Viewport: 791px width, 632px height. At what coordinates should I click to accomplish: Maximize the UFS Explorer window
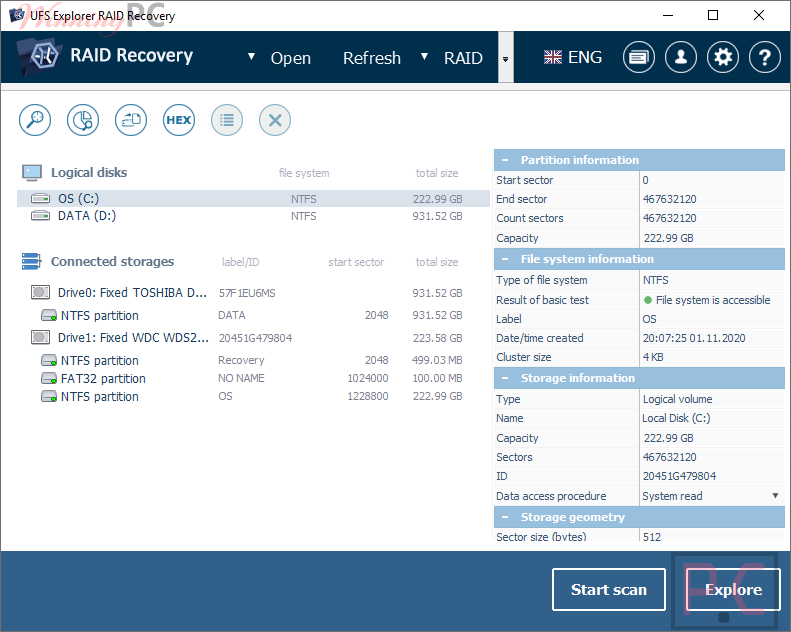point(713,15)
